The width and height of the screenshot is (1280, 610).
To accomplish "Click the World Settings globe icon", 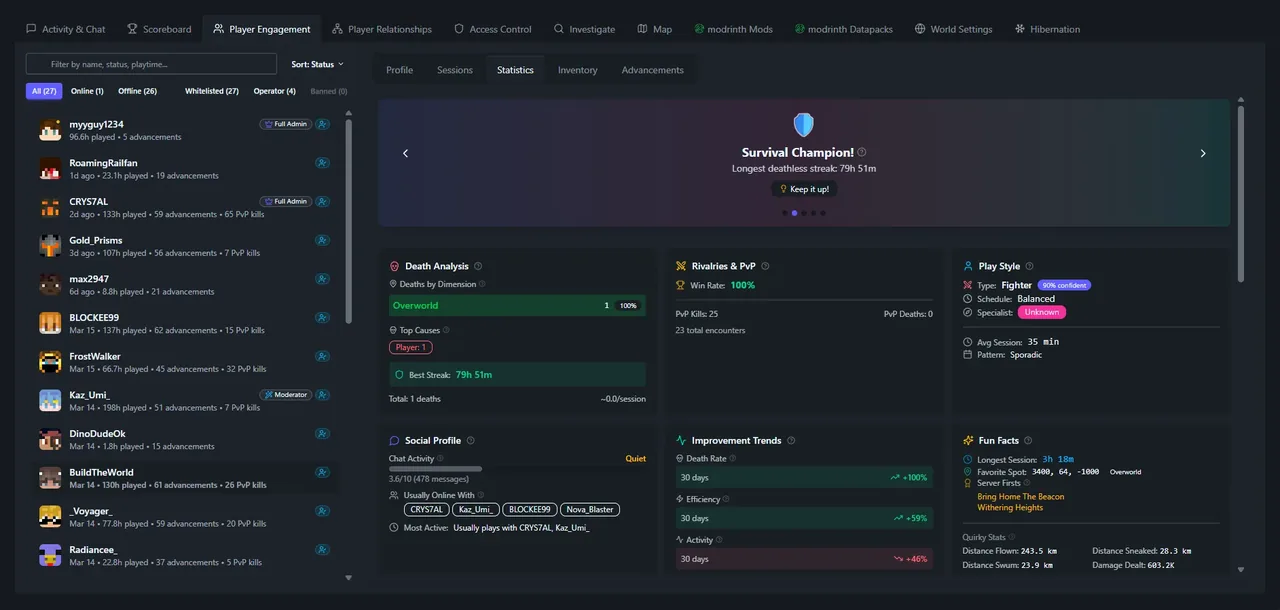I will (921, 29).
